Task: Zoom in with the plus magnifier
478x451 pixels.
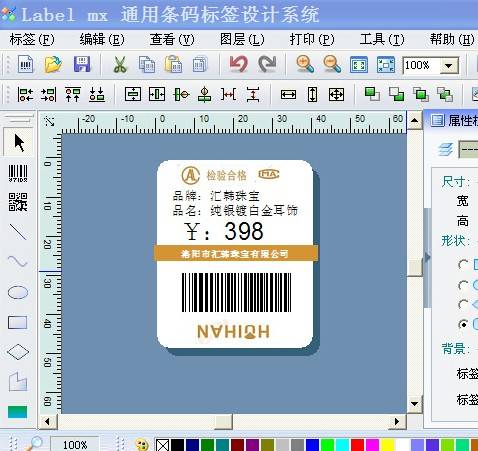Action: point(305,64)
